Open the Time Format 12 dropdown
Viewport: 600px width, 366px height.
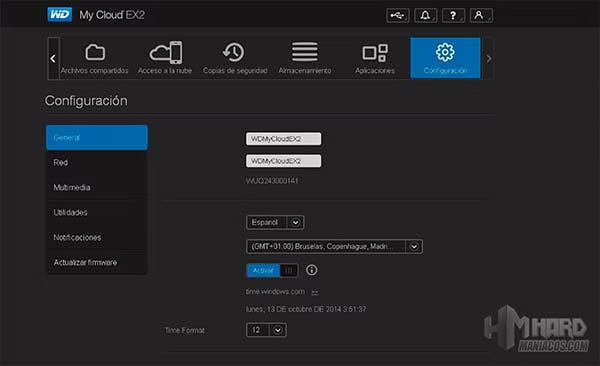[x=266, y=330]
